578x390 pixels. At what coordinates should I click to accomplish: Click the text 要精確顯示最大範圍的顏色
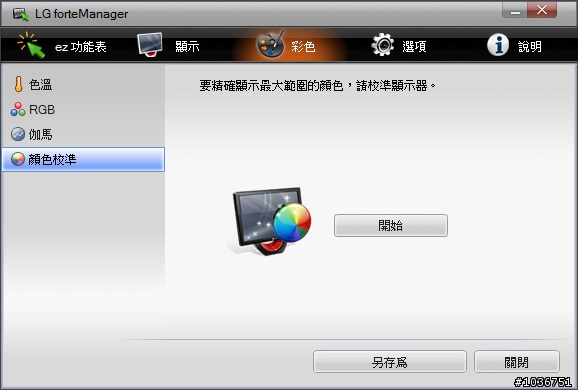click(x=271, y=86)
